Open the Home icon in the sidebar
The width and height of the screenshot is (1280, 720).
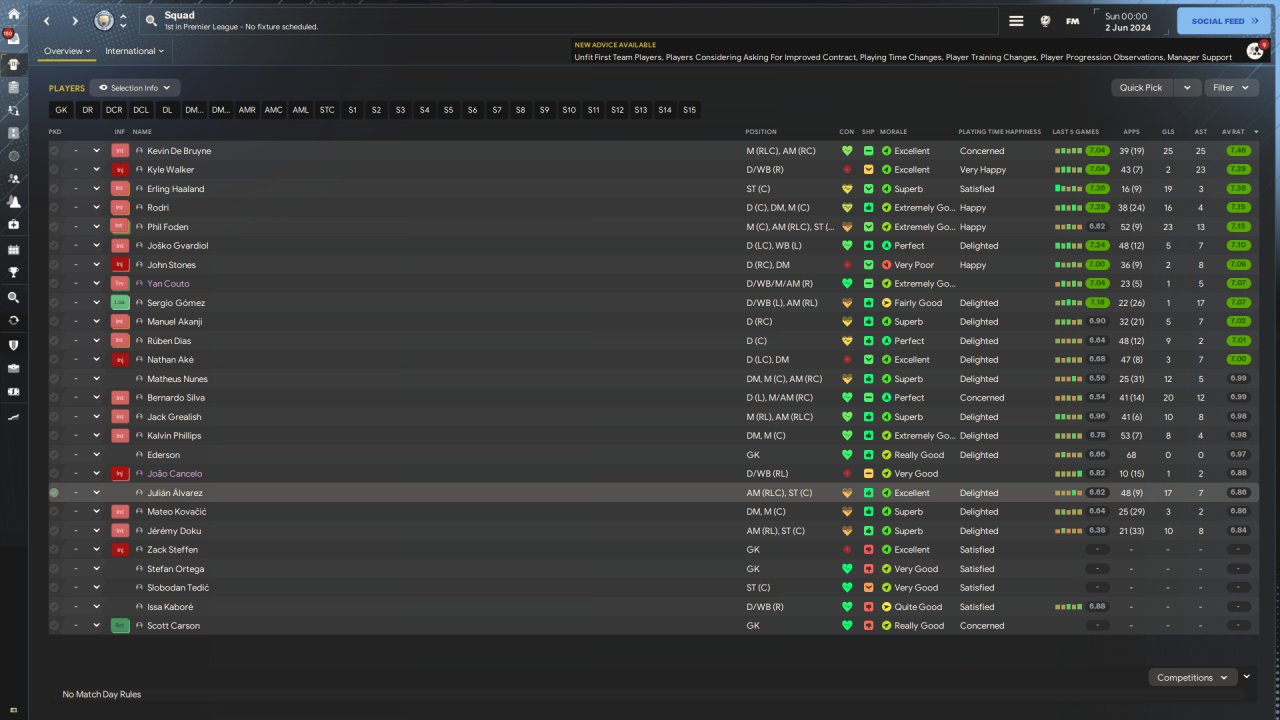(x=14, y=14)
